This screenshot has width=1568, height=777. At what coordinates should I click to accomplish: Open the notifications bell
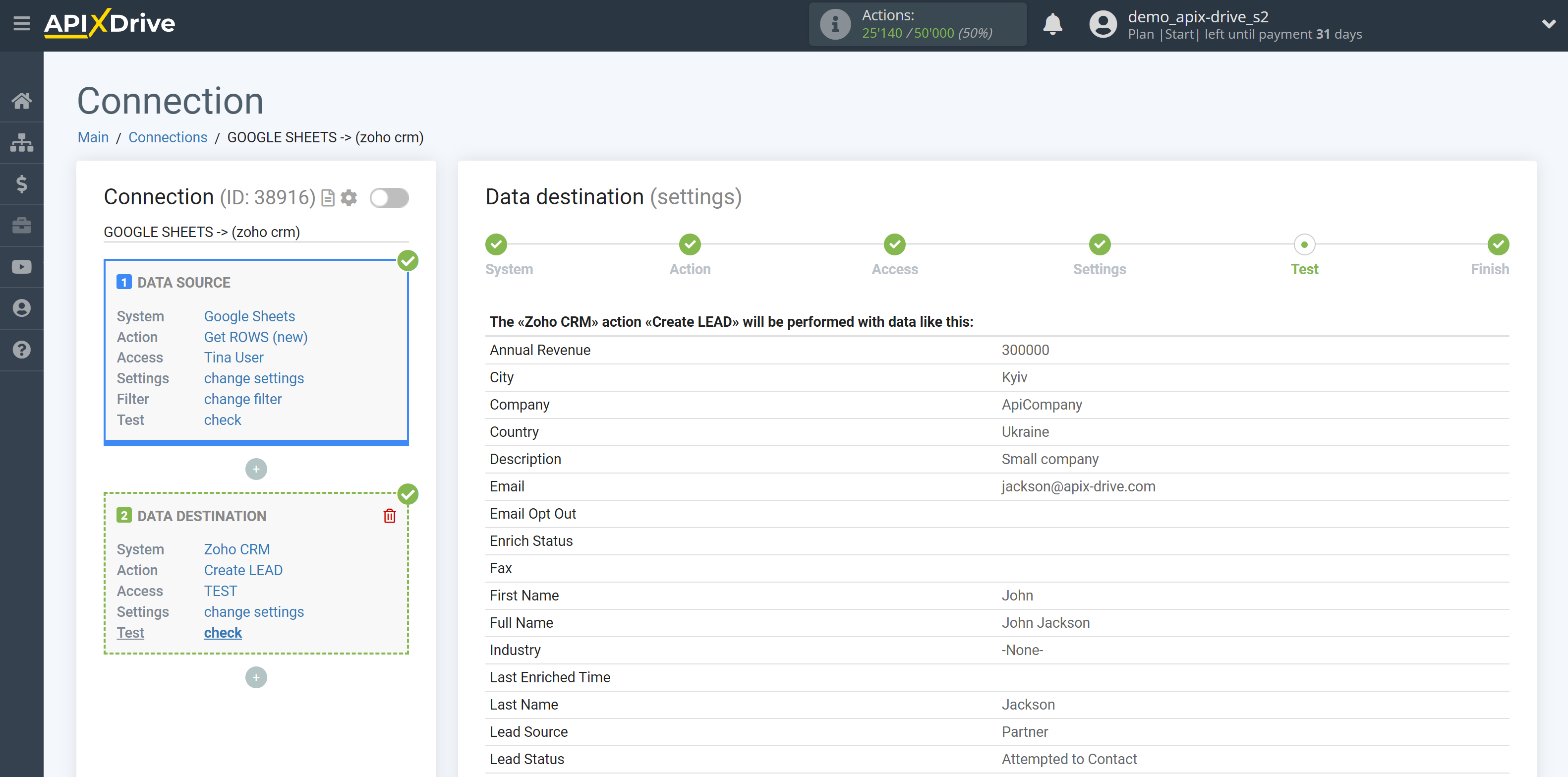coord(1052,24)
